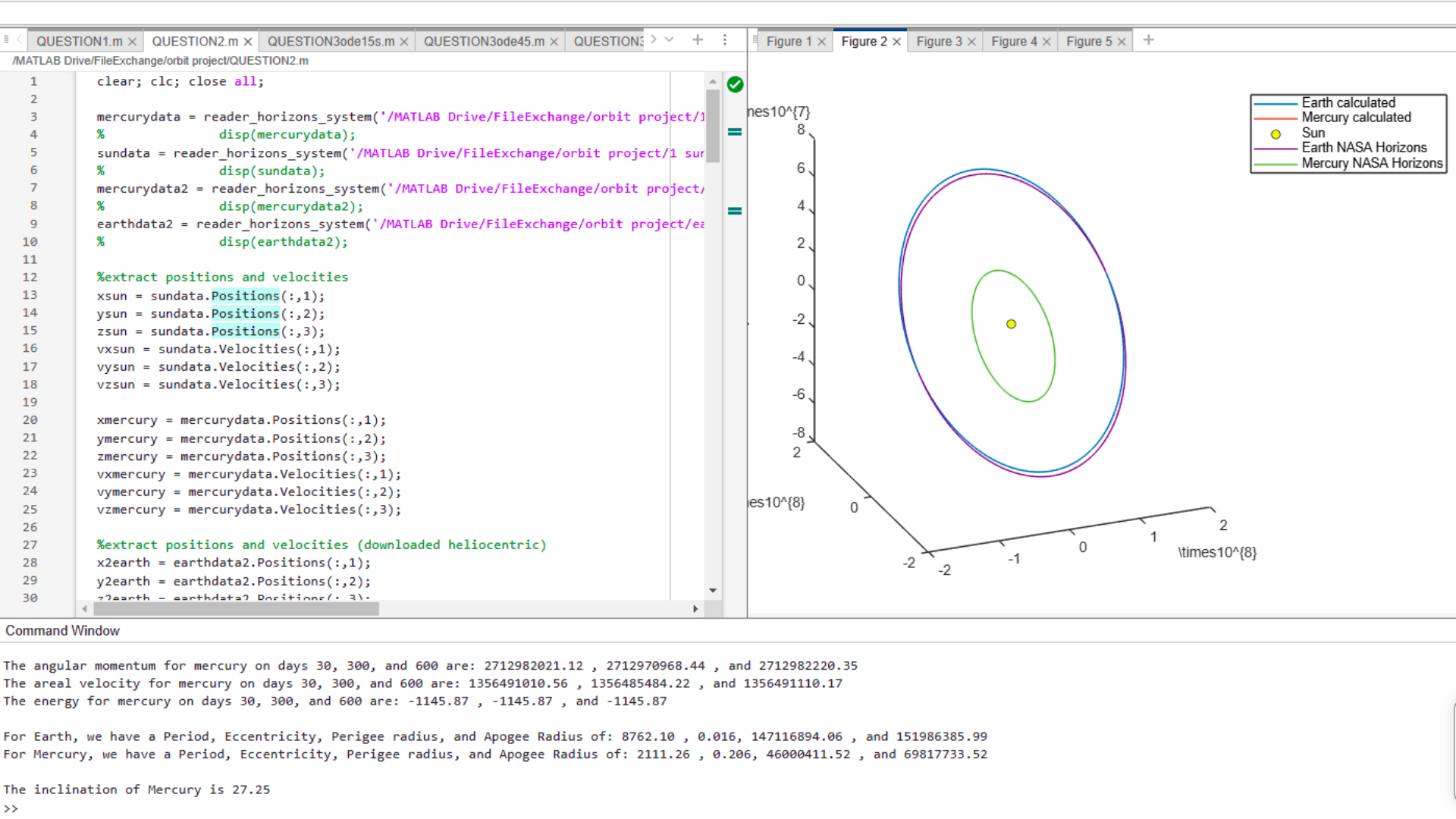1456x819 pixels.
Task: Open the editor tab list dropdown
Action: [670, 39]
